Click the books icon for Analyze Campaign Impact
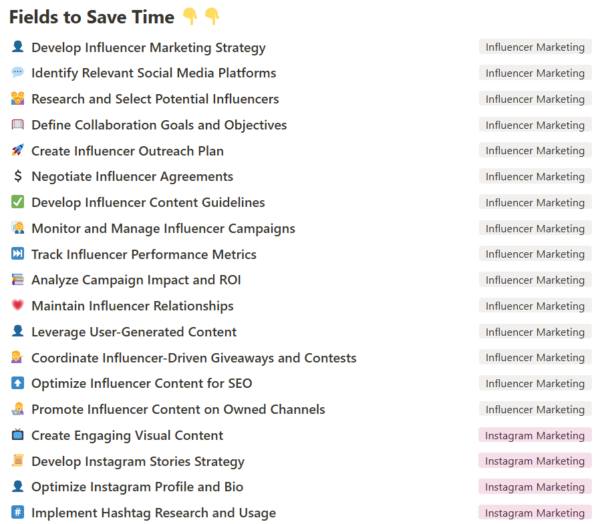The image size is (600, 524). click(18, 280)
